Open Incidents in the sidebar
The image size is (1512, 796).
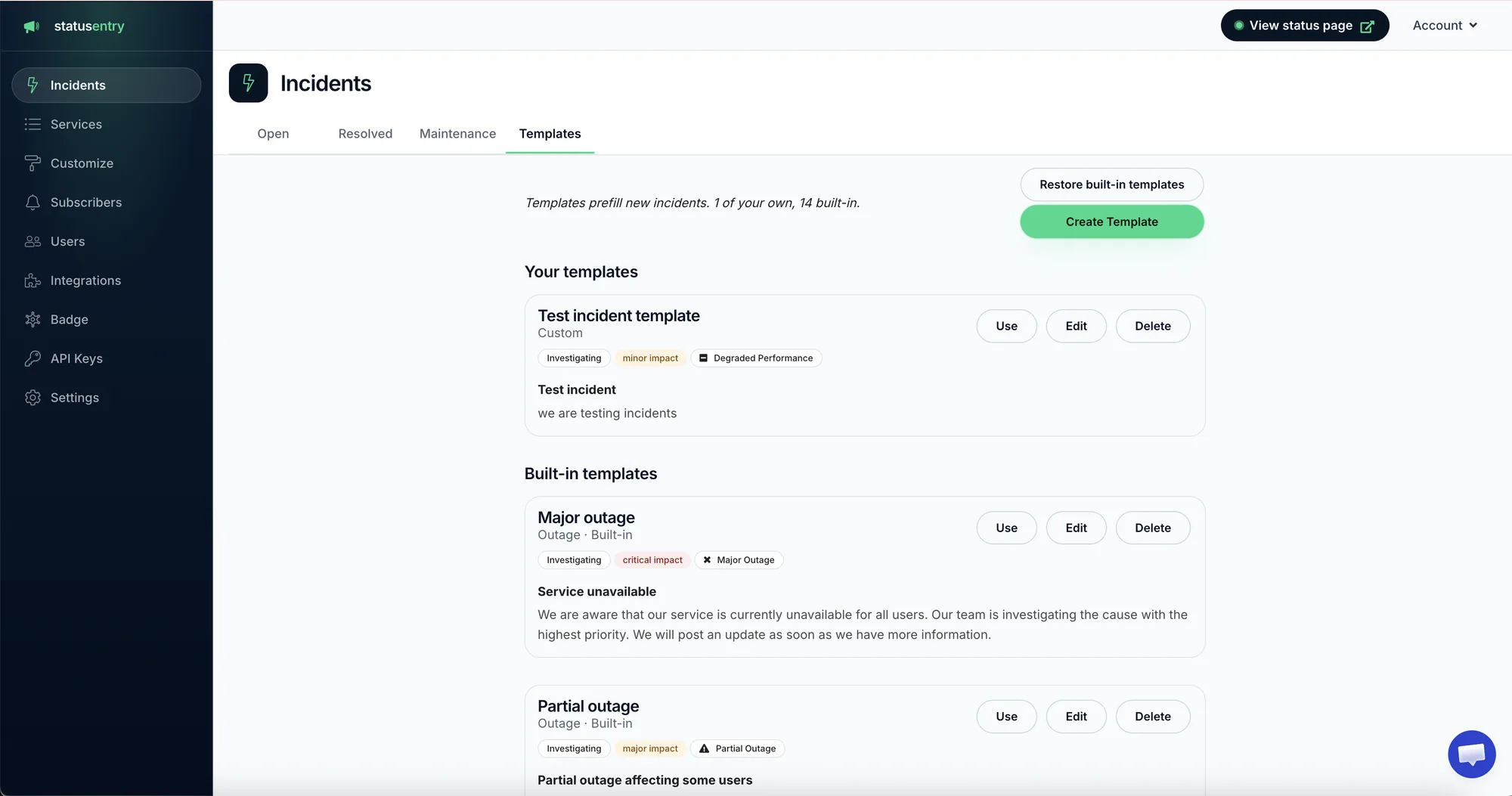point(107,85)
